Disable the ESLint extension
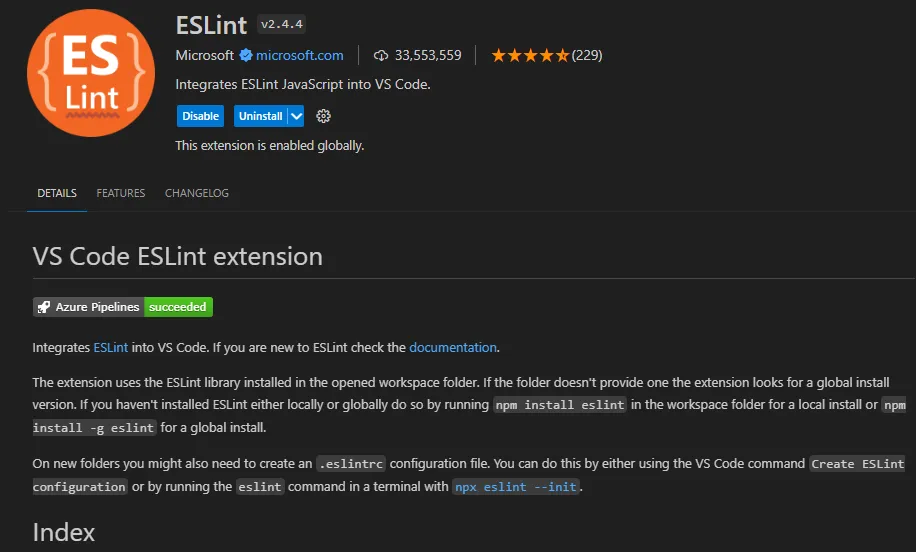Image resolution: width=916 pixels, height=552 pixels. click(200, 116)
